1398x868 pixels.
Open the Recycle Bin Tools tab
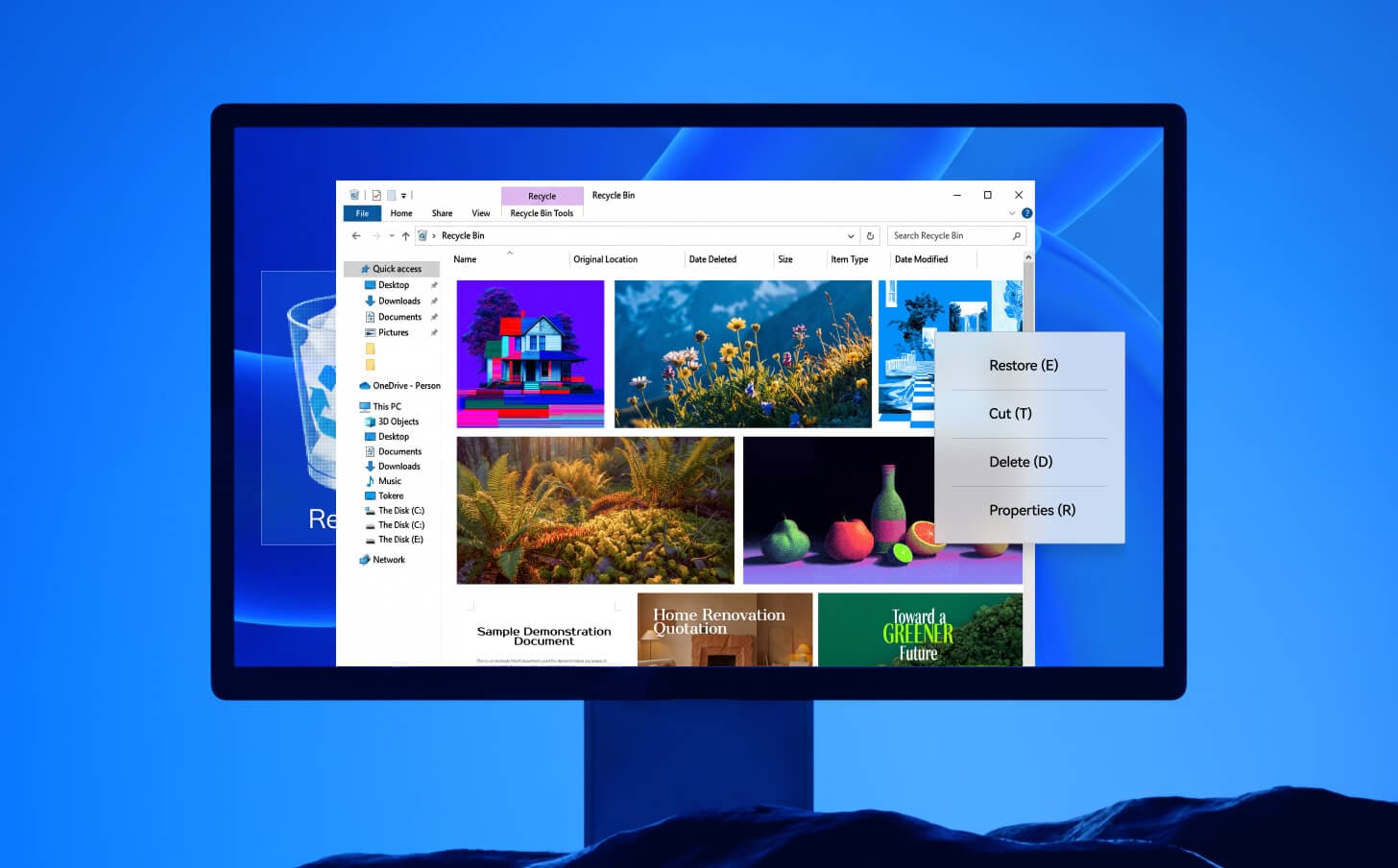click(542, 213)
